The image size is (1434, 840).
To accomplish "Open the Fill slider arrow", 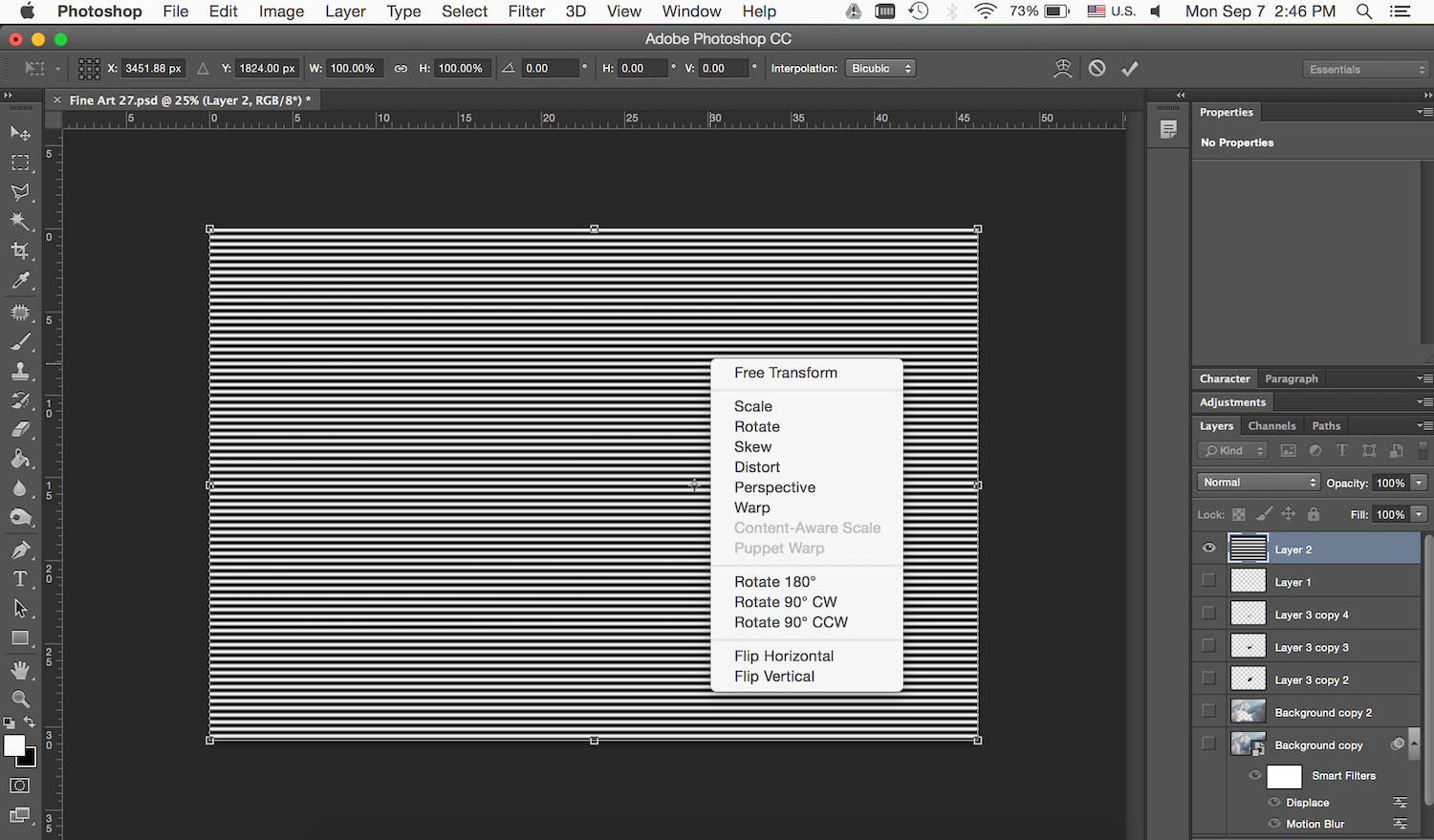I will (x=1420, y=514).
